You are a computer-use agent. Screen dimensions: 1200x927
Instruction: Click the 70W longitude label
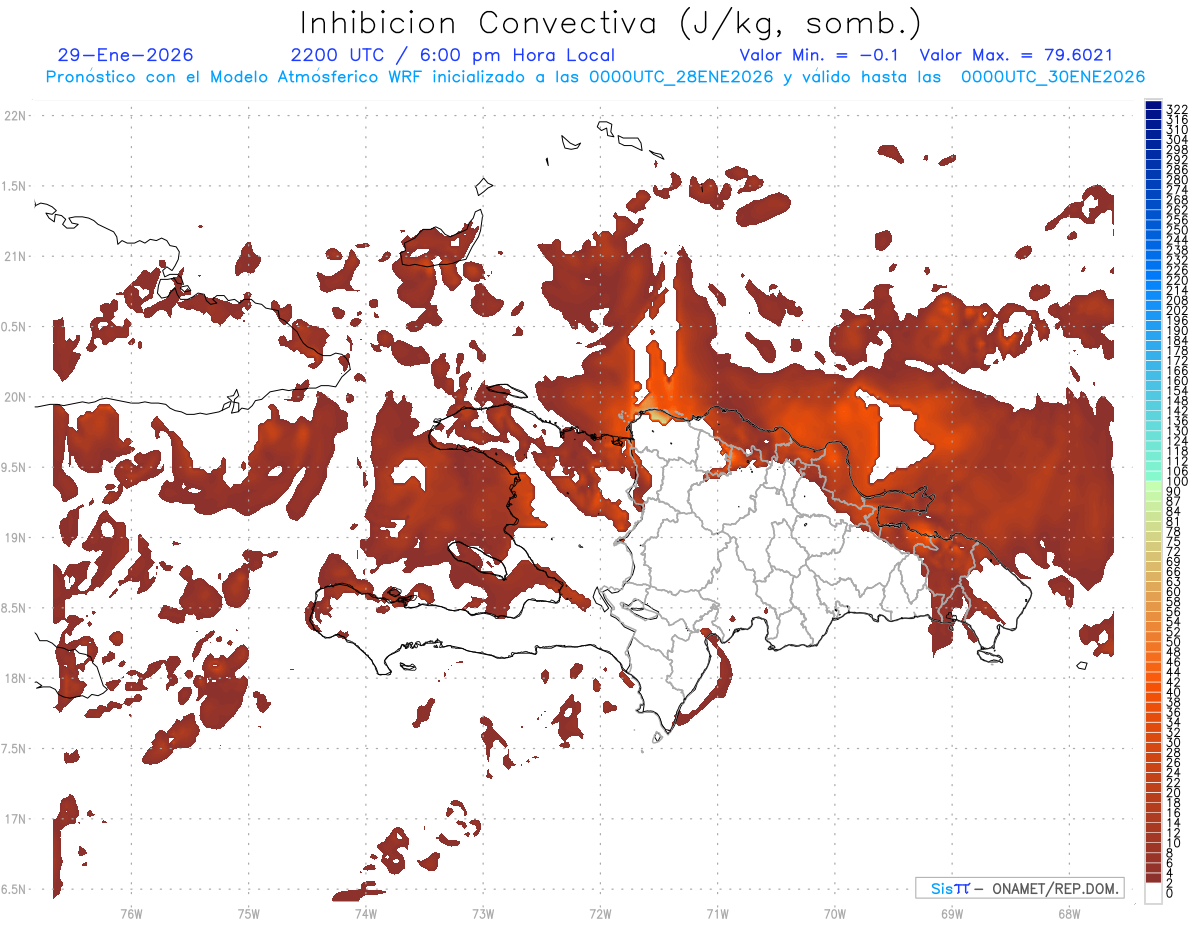pyautogui.click(x=834, y=914)
